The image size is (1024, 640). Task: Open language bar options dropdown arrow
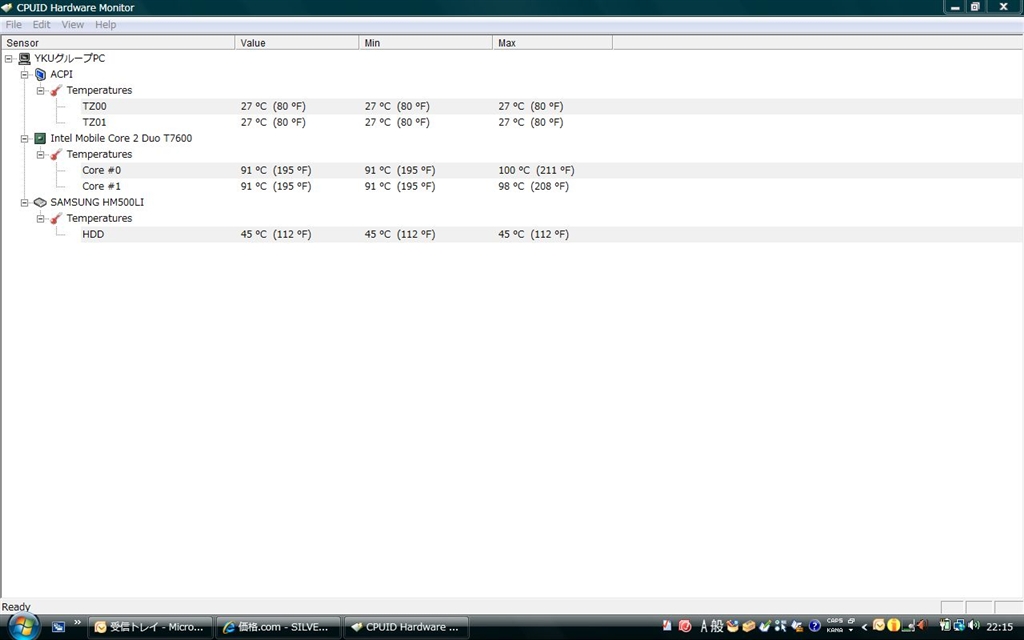coord(851,630)
